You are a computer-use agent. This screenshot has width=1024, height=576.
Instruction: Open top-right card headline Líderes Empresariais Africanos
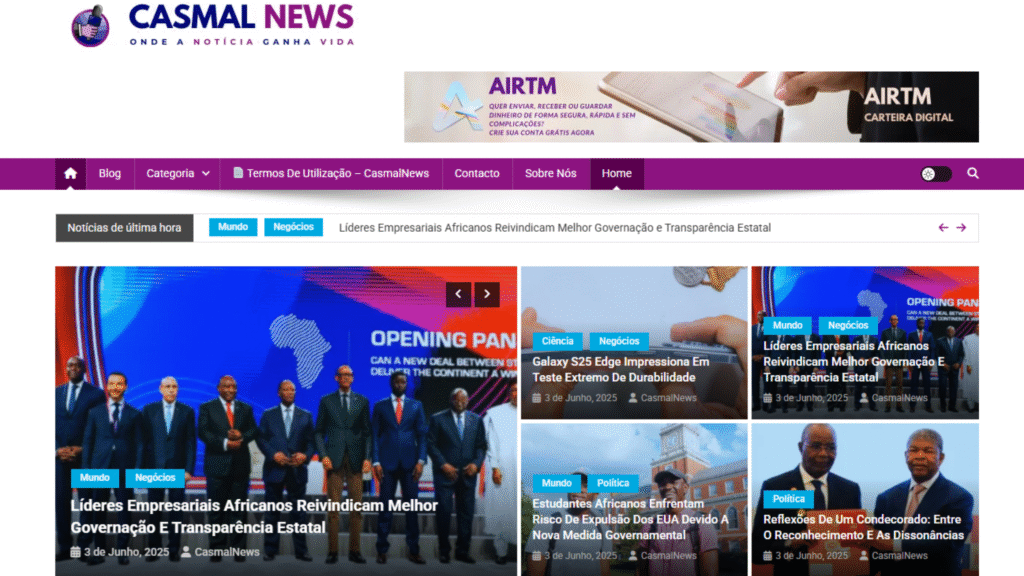tap(854, 362)
